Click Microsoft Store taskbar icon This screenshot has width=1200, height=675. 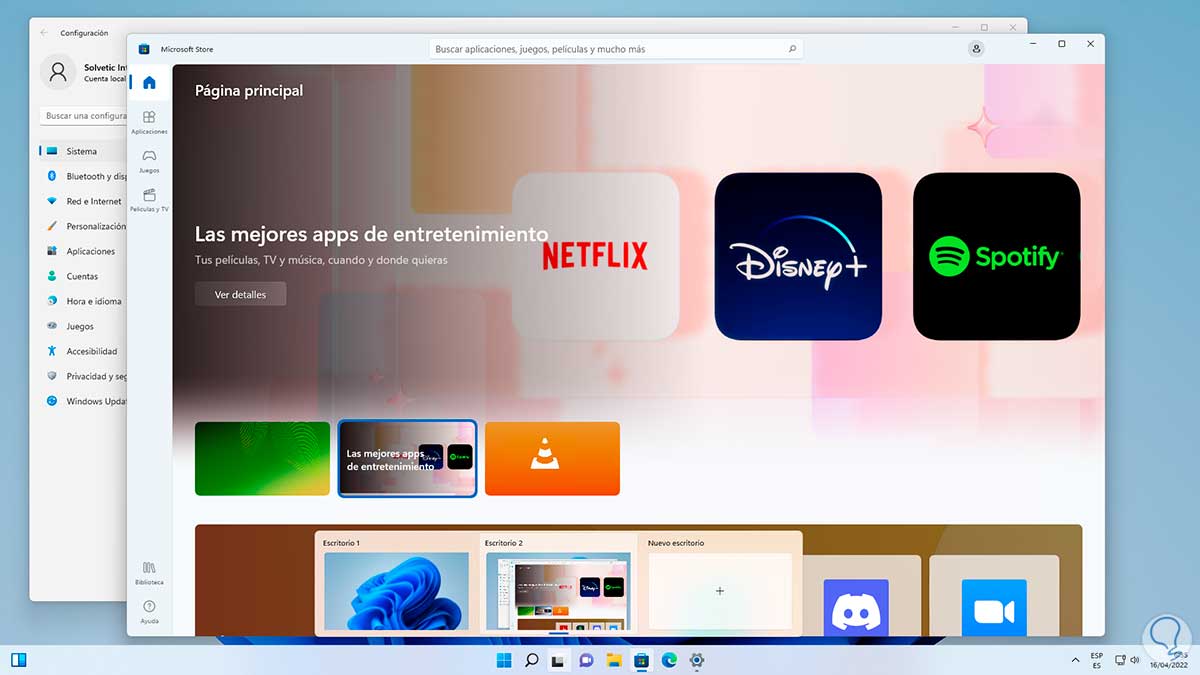tap(642, 660)
